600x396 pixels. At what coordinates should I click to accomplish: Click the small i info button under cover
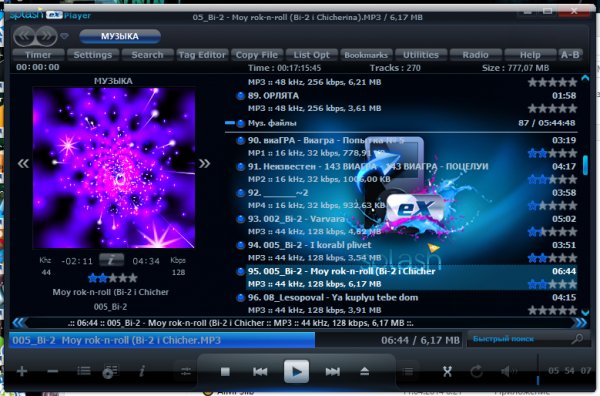pyautogui.click(x=111, y=260)
